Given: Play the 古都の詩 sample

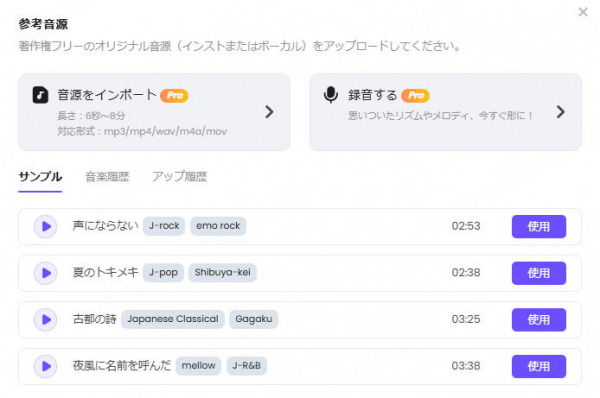Looking at the screenshot, I should coord(46,320).
